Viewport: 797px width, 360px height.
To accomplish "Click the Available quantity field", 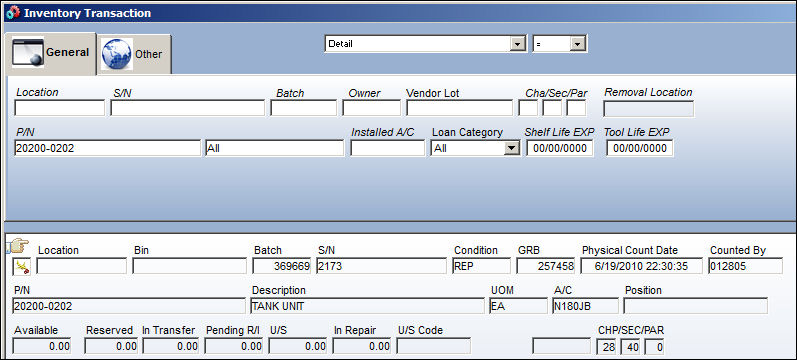I will click(x=42, y=346).
